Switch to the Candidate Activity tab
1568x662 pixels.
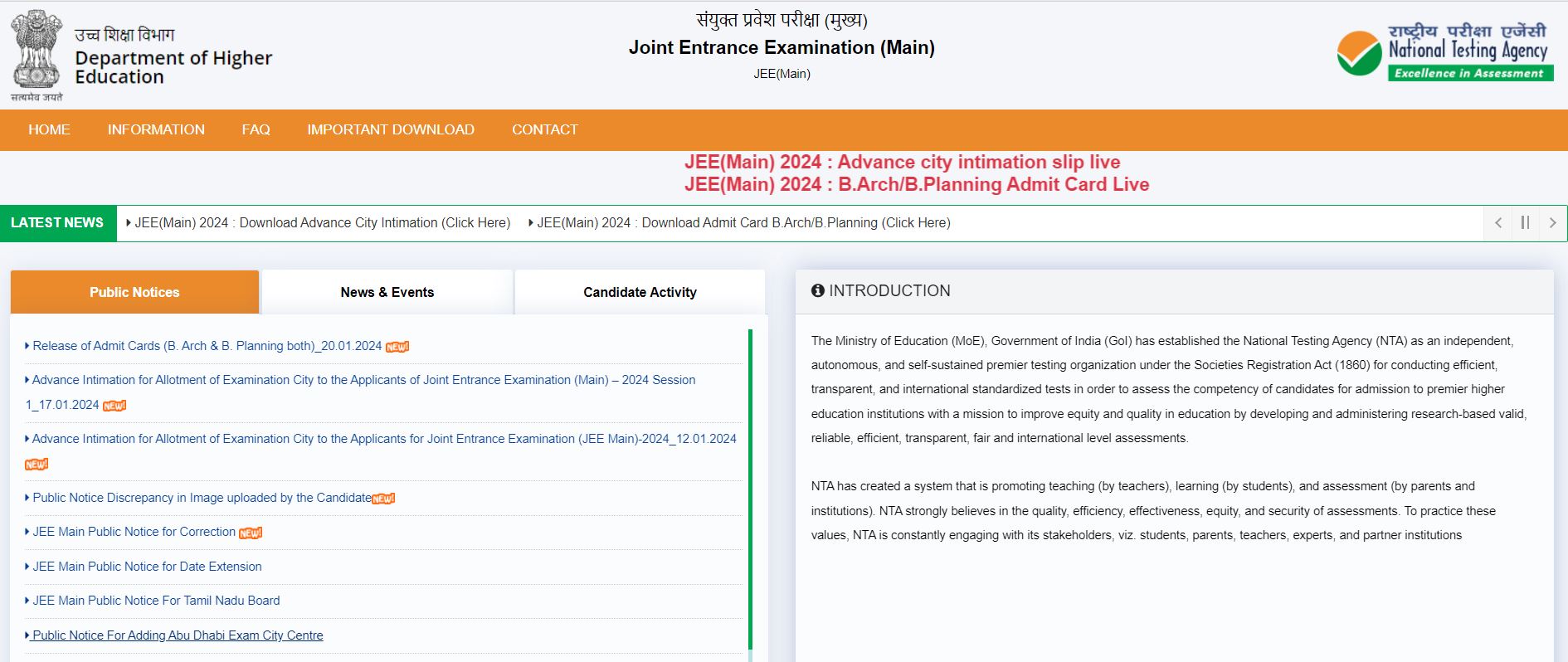[640, 292]
